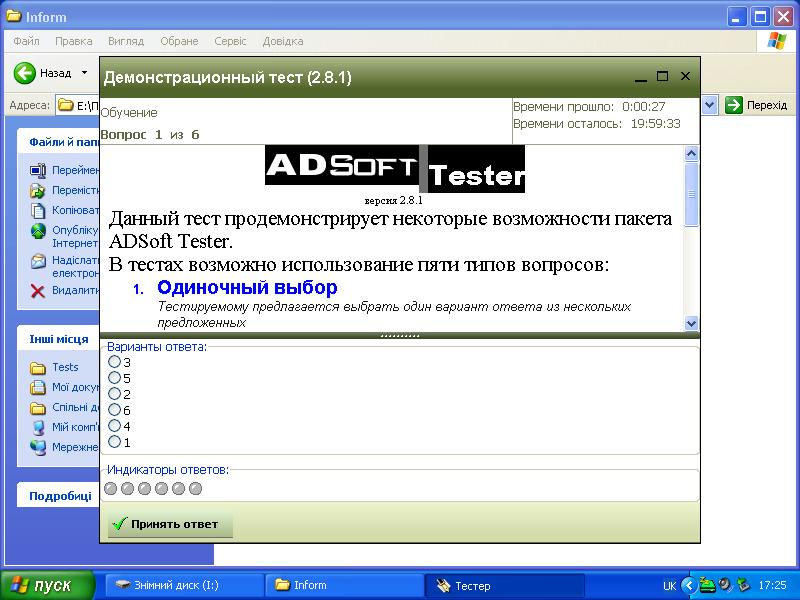Image resolution: width=800 pixels, height=600 pixels.
Task: Click the copy file icon in sidebar
Action: pos(38,210)
